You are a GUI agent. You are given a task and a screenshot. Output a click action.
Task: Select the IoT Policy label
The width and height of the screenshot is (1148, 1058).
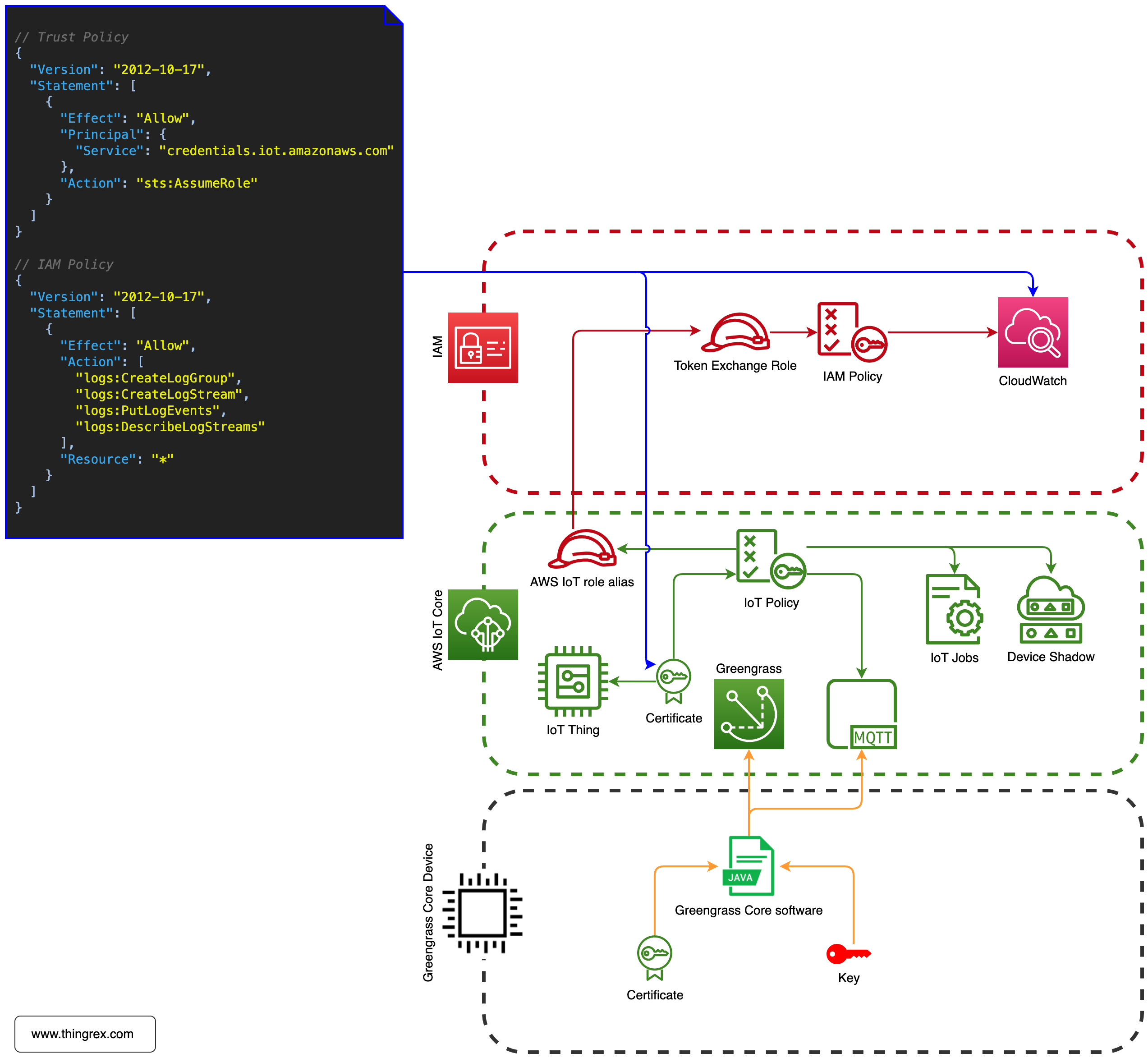(x=771, y=603)
